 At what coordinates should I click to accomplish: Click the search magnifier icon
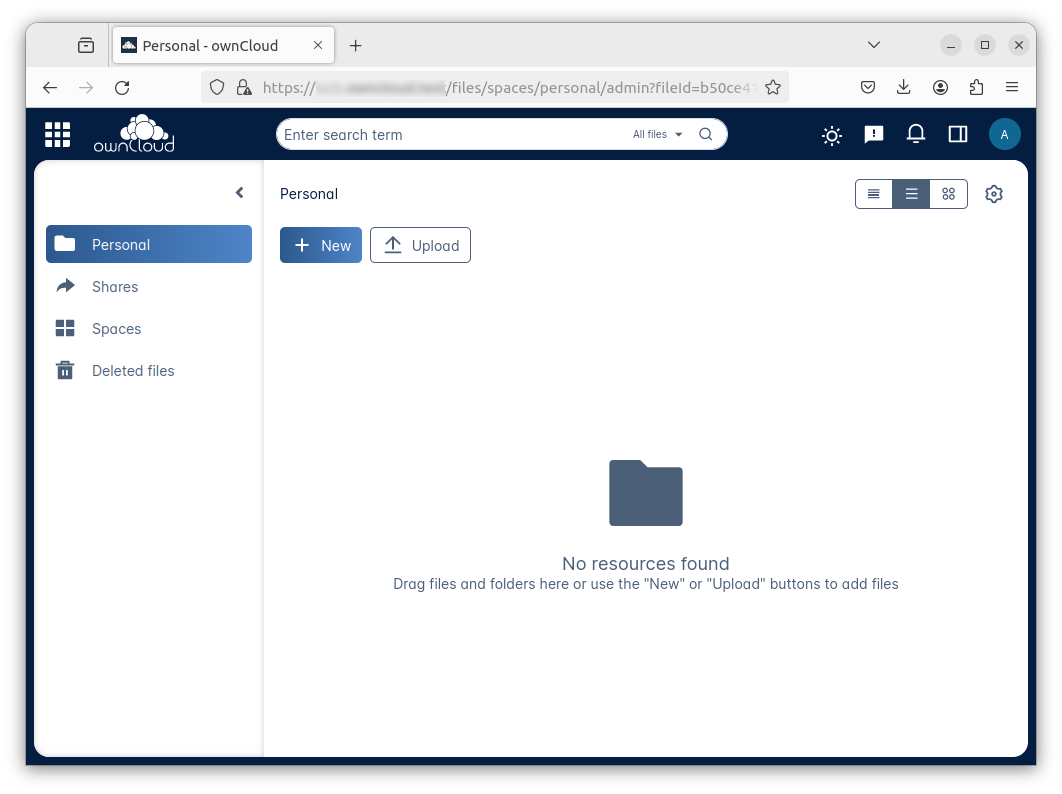(x=706, y=134)
